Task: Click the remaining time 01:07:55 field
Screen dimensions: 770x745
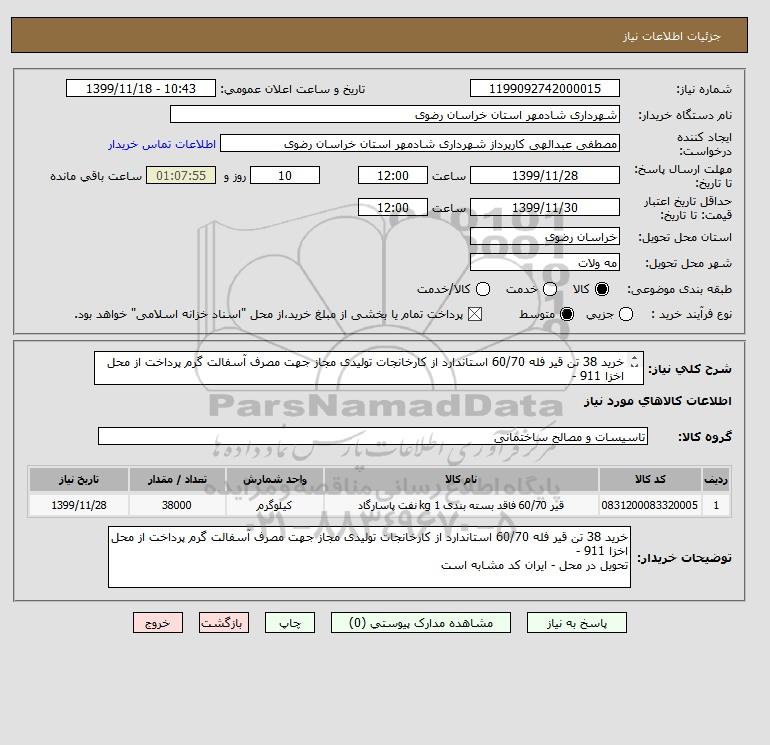Action: (181, 175)
